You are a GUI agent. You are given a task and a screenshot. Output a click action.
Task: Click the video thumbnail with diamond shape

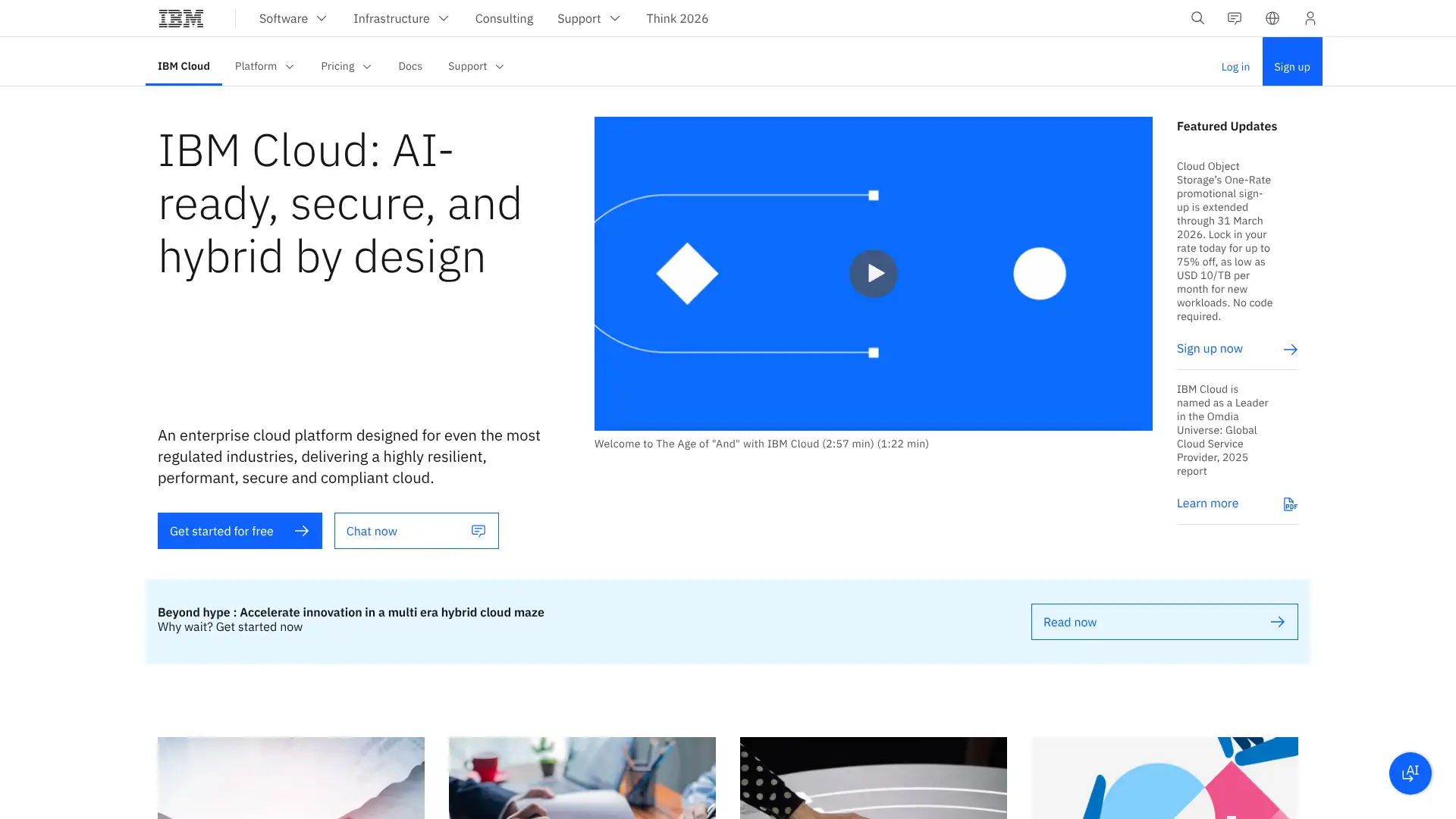click(x=873, y=274)
